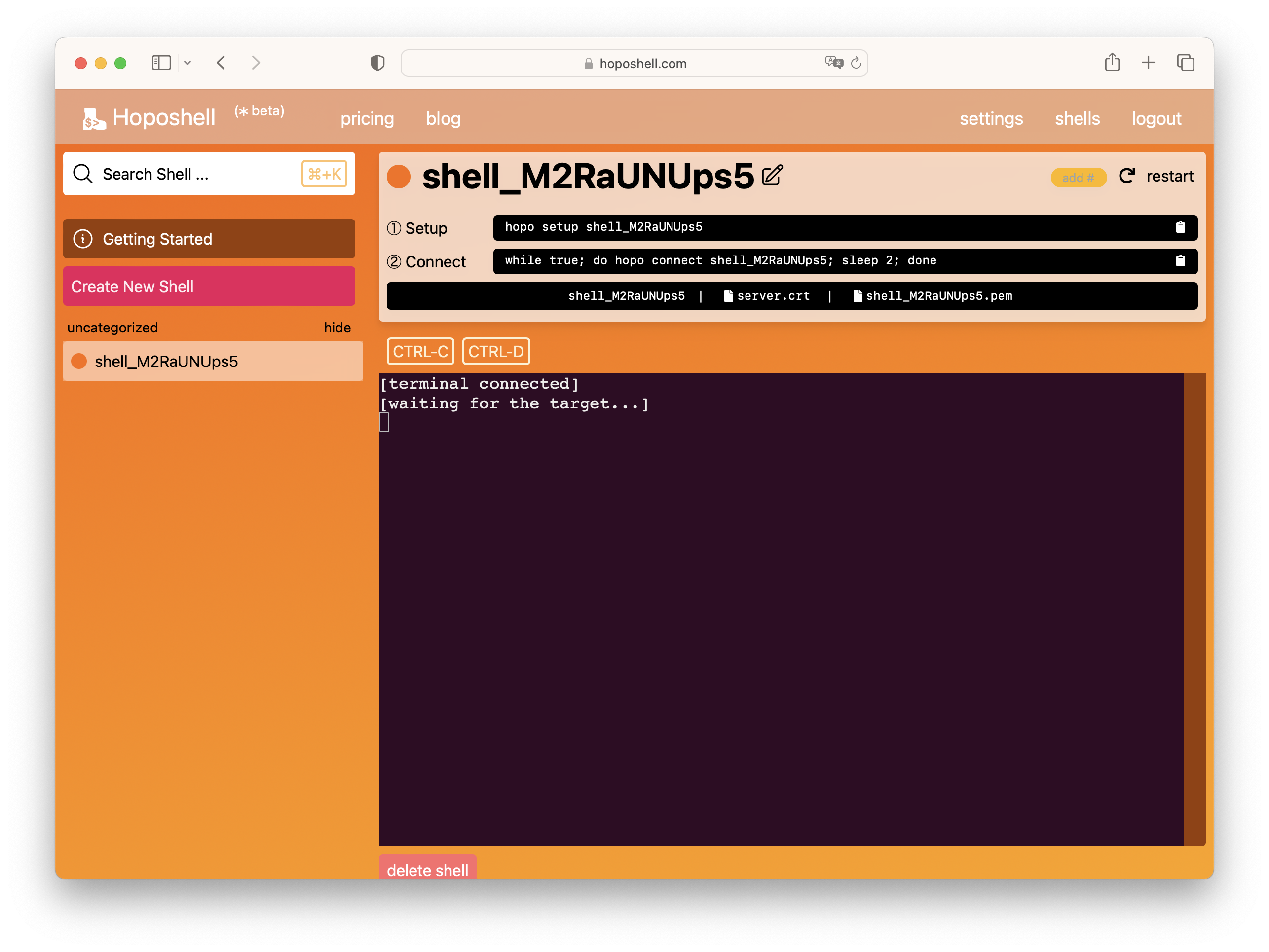
Task: Go to the shells page
Action: pyautogui.click(x=1077, y=119)
